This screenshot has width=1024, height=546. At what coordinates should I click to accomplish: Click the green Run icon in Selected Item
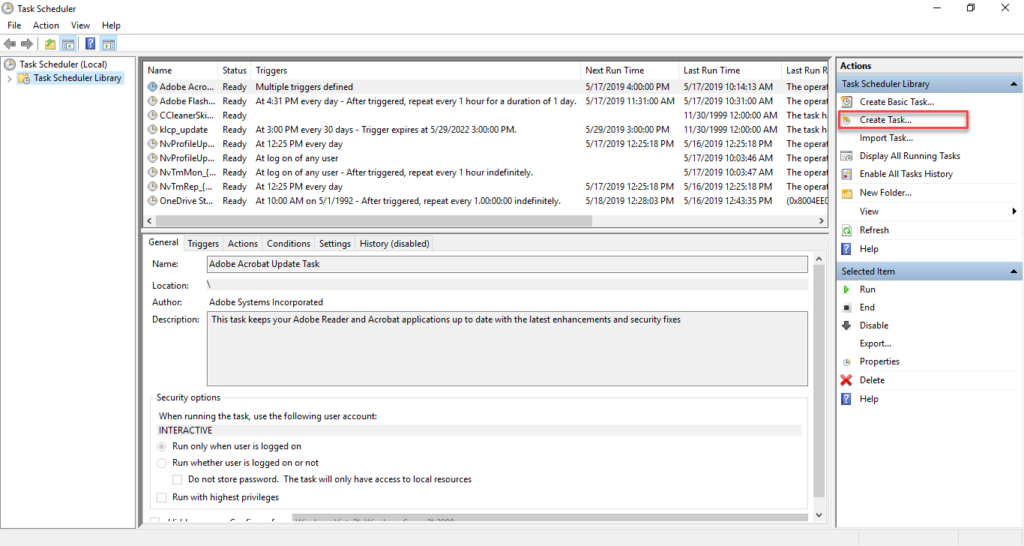pos(847,289)
